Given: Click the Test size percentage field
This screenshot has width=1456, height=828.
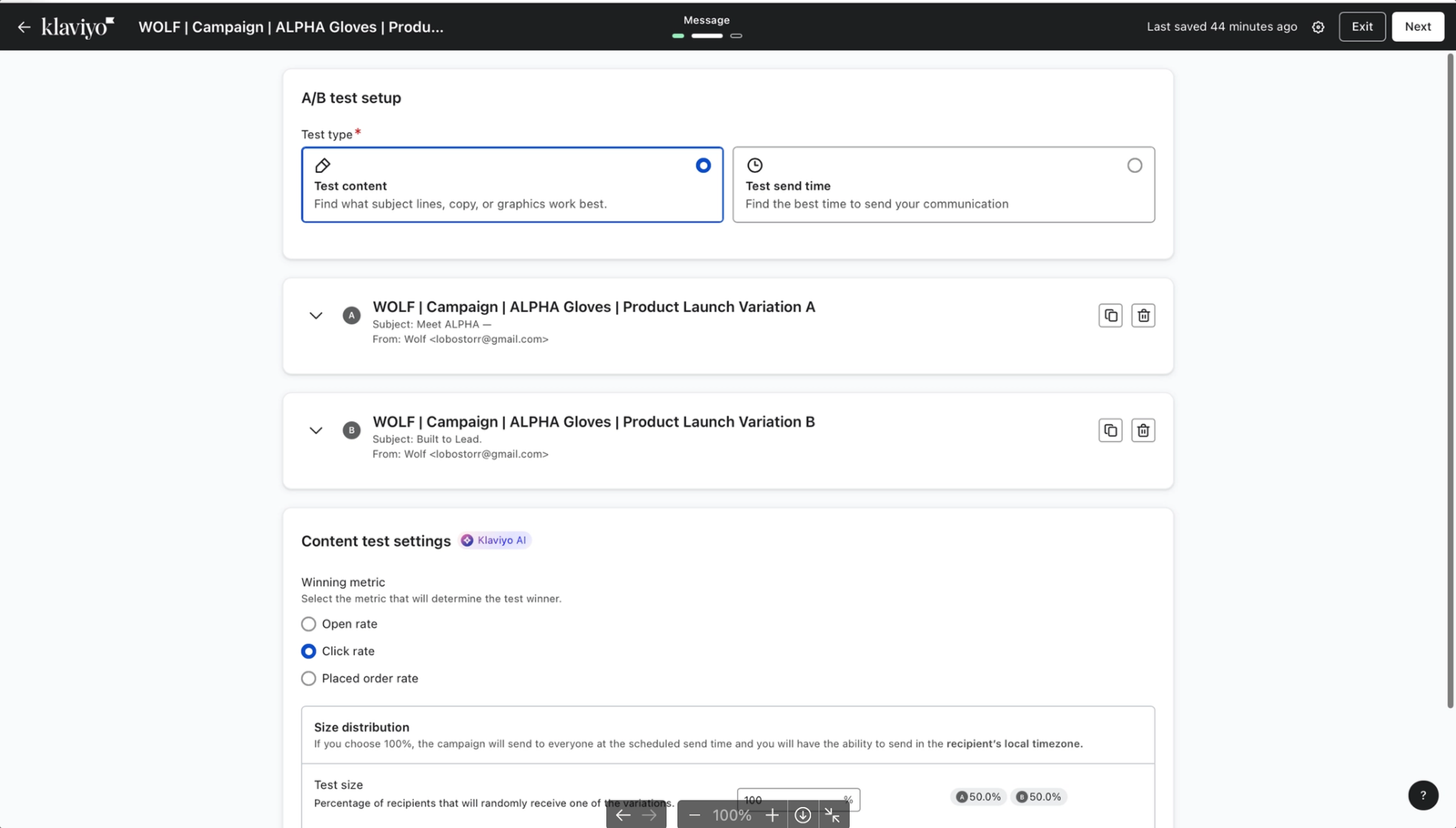Looking at the screenshot, I should tap(798, 800).
